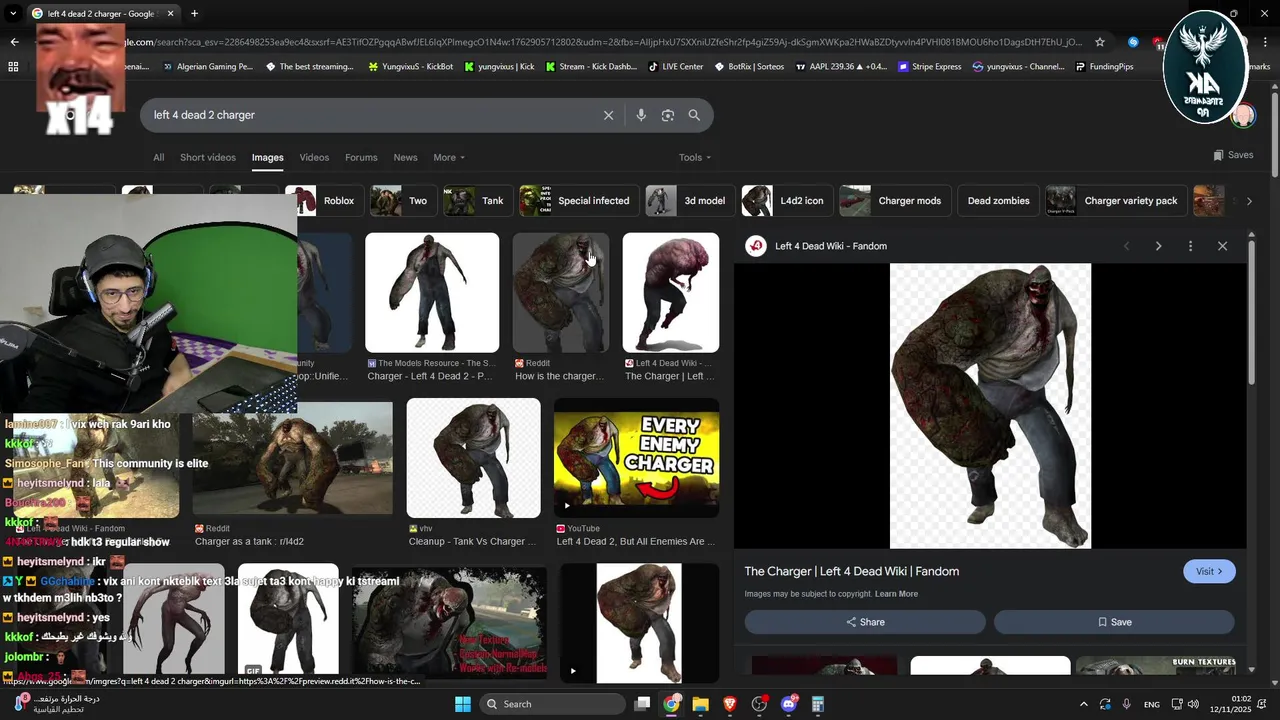The height and width of the screenshot is (720, 1280).
Task: Open Discord from the taskbar
Action: 789,704
